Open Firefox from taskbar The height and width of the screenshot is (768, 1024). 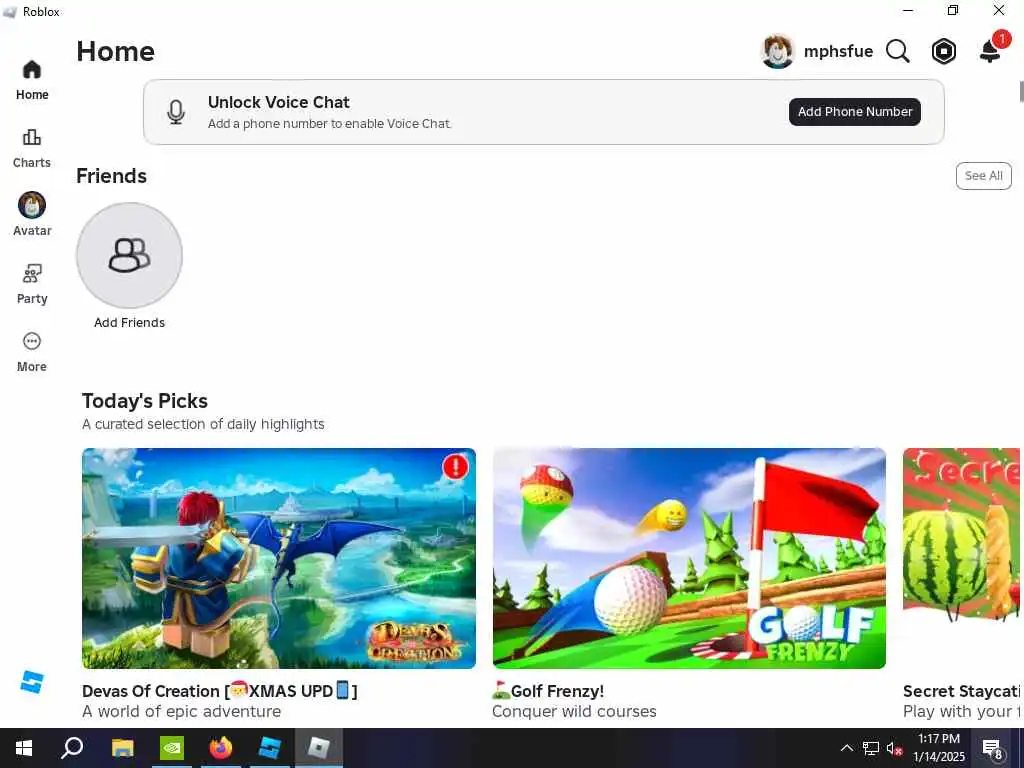221,748
